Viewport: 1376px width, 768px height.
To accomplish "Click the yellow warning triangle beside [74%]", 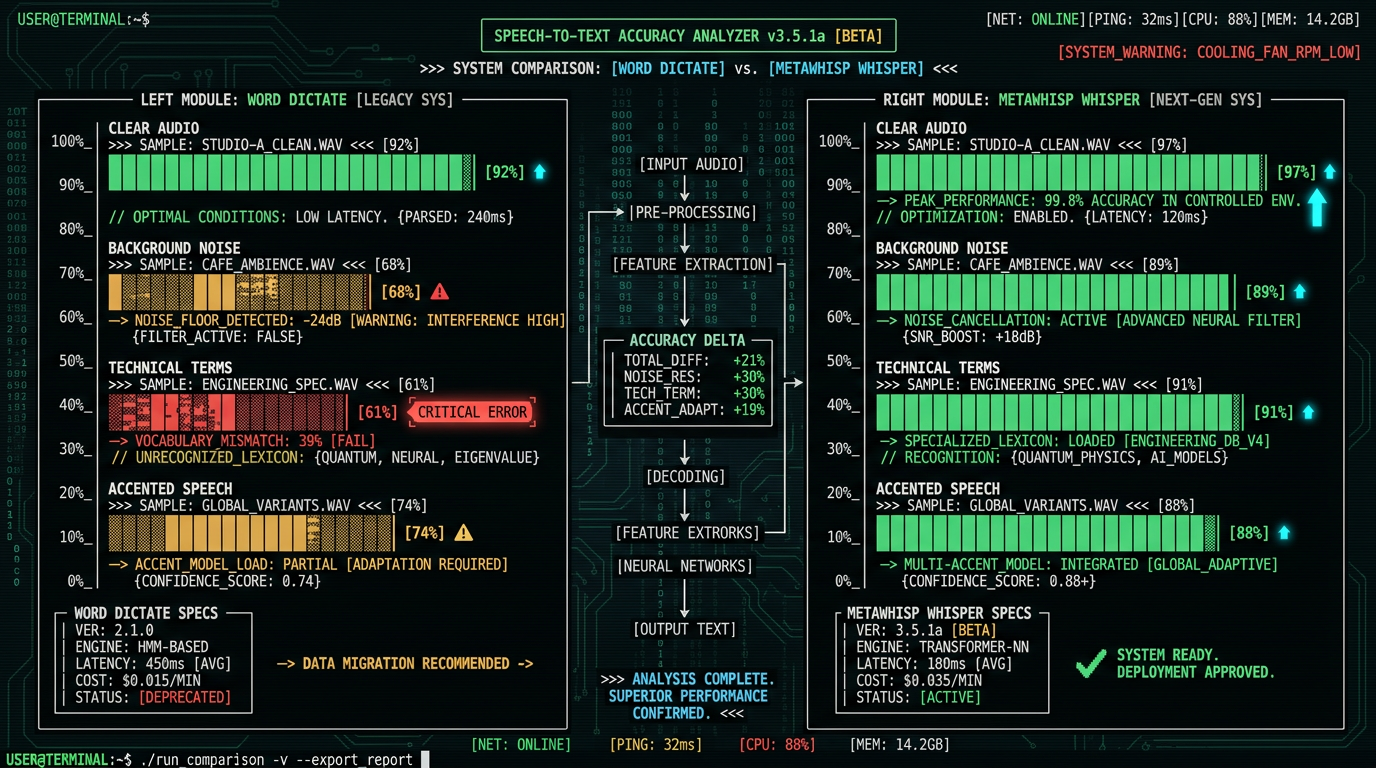I will click(463, 533).
